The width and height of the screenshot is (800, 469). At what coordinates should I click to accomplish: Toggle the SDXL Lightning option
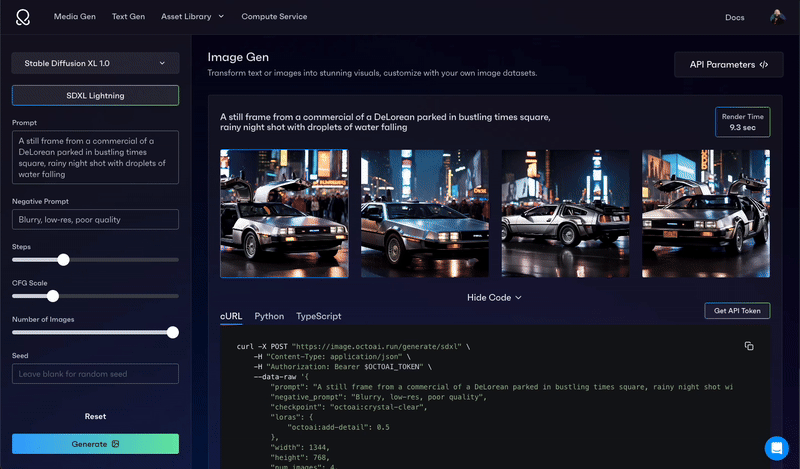(95, 95)
